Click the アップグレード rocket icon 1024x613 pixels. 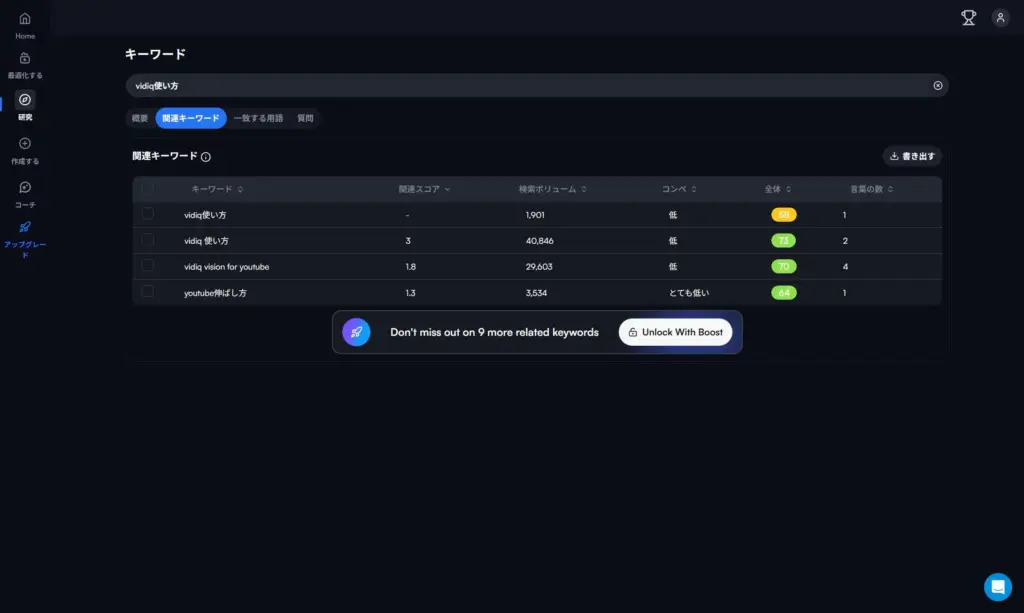coord(25,227)
